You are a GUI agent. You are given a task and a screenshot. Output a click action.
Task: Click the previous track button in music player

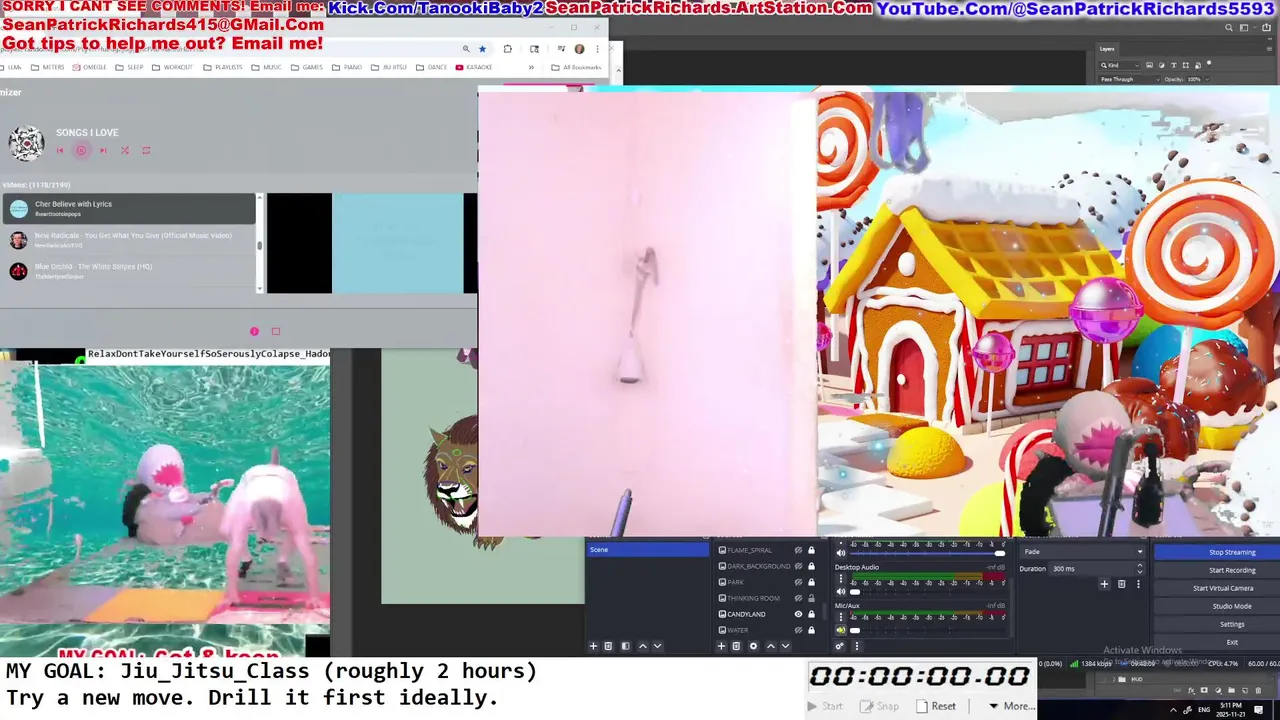coord(60,150)
